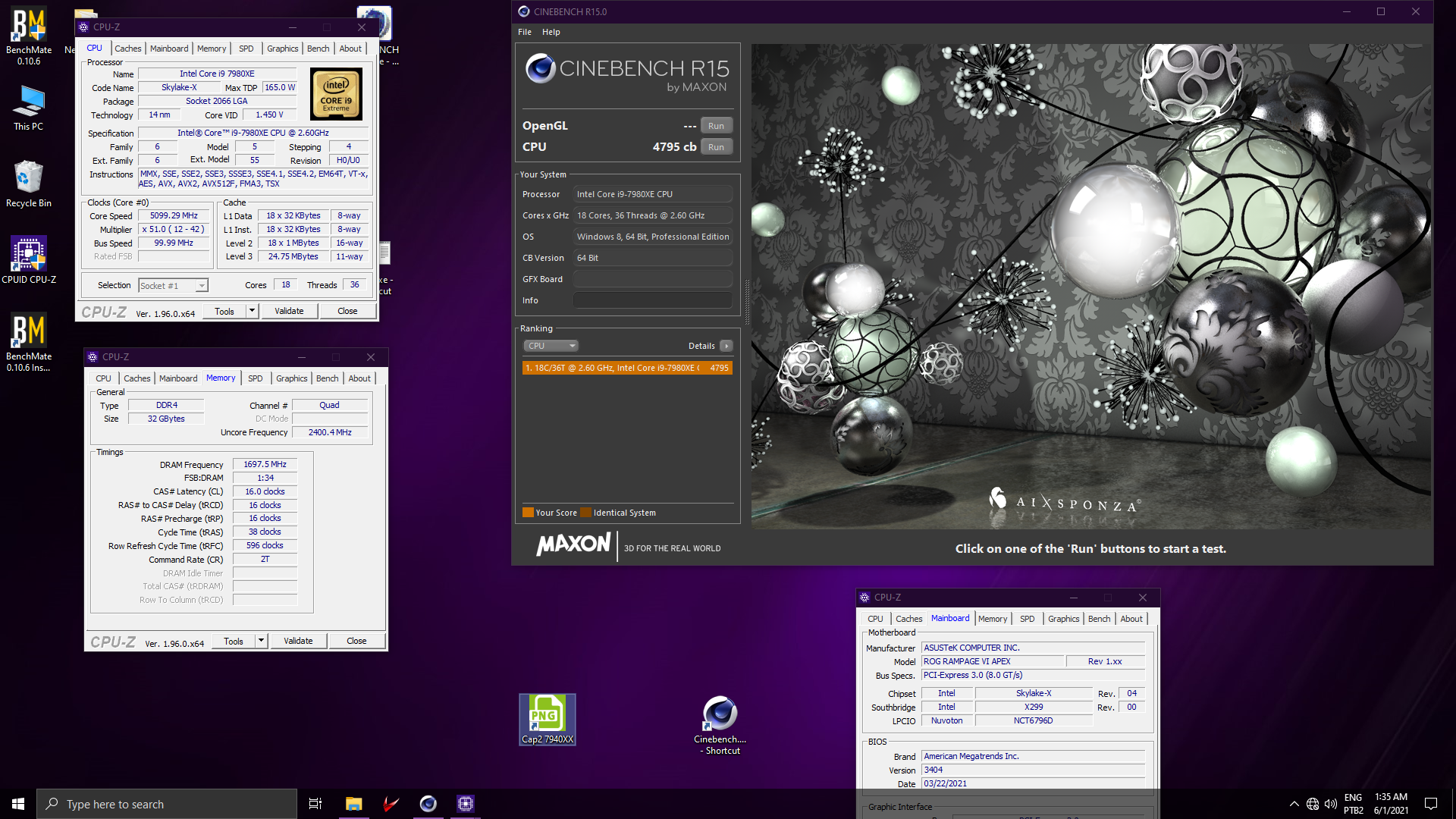Open Cap2 7940XX PNG file

548,719
